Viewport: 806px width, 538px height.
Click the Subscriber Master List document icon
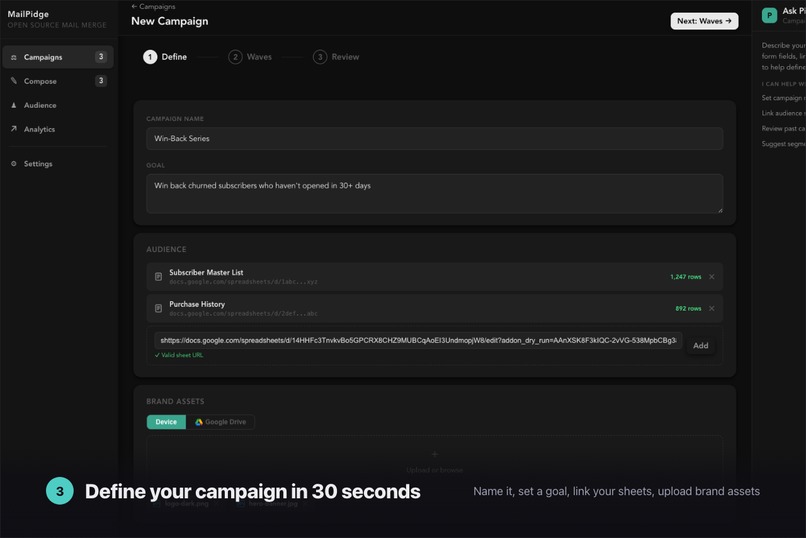click(x=158, y=277)
